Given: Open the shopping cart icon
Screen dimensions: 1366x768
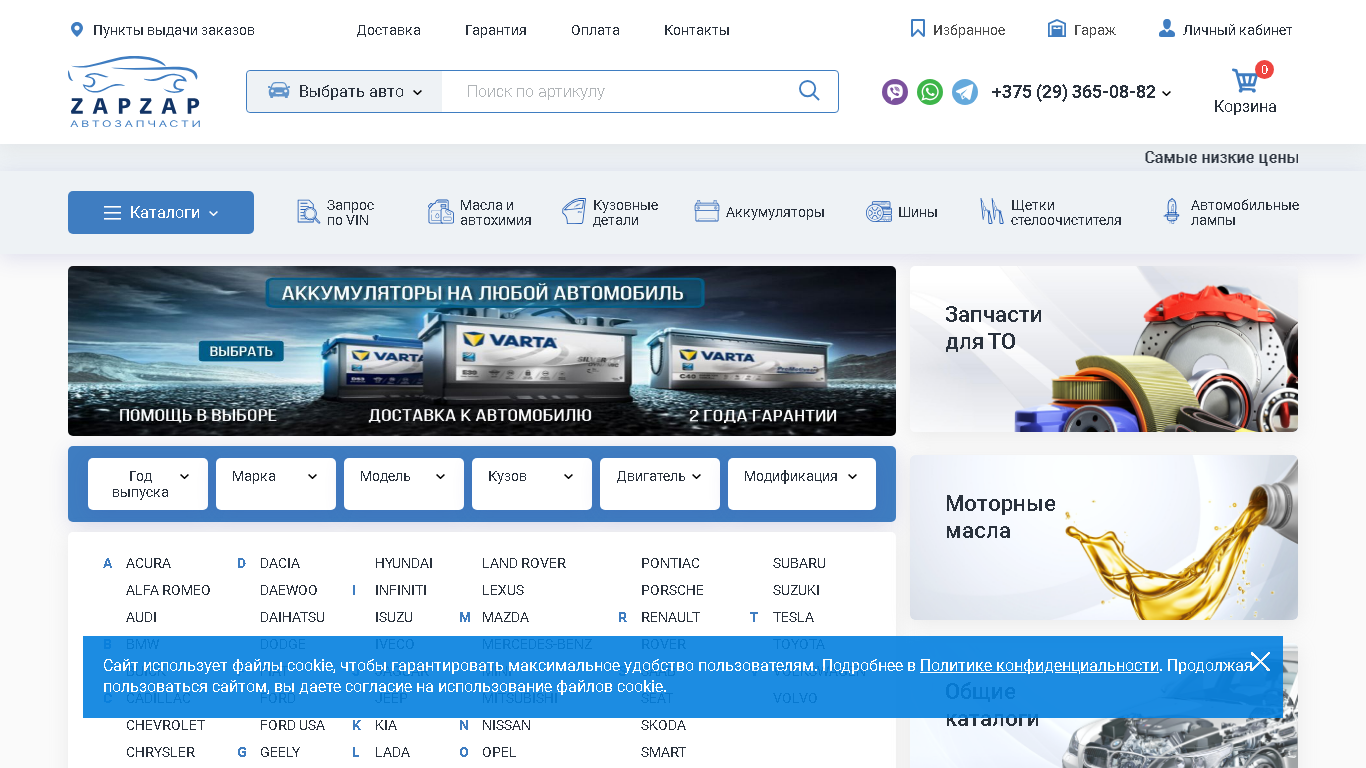Looking at the screenshot, I should pos(1245,80).
